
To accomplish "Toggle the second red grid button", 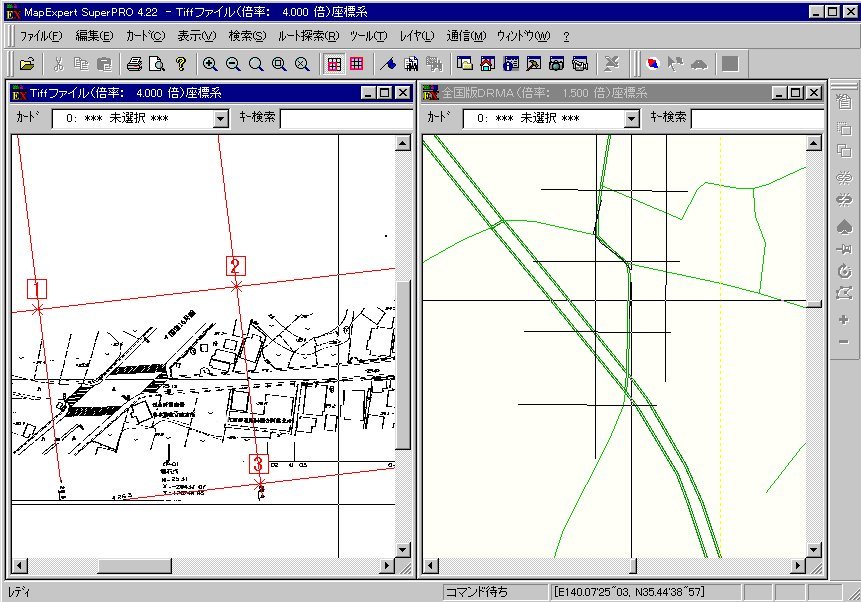I will click(356, 64).
